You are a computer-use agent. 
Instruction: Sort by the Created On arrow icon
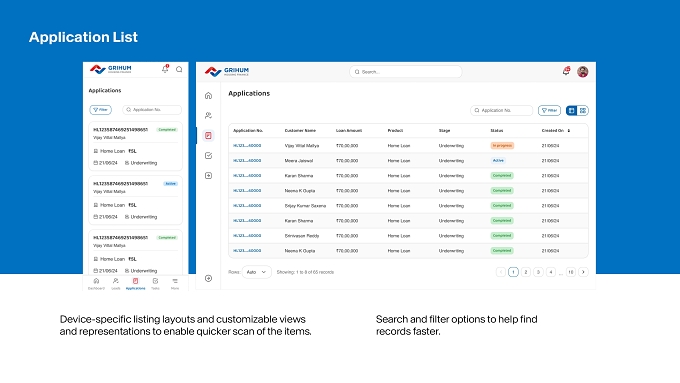coord(569,131)
